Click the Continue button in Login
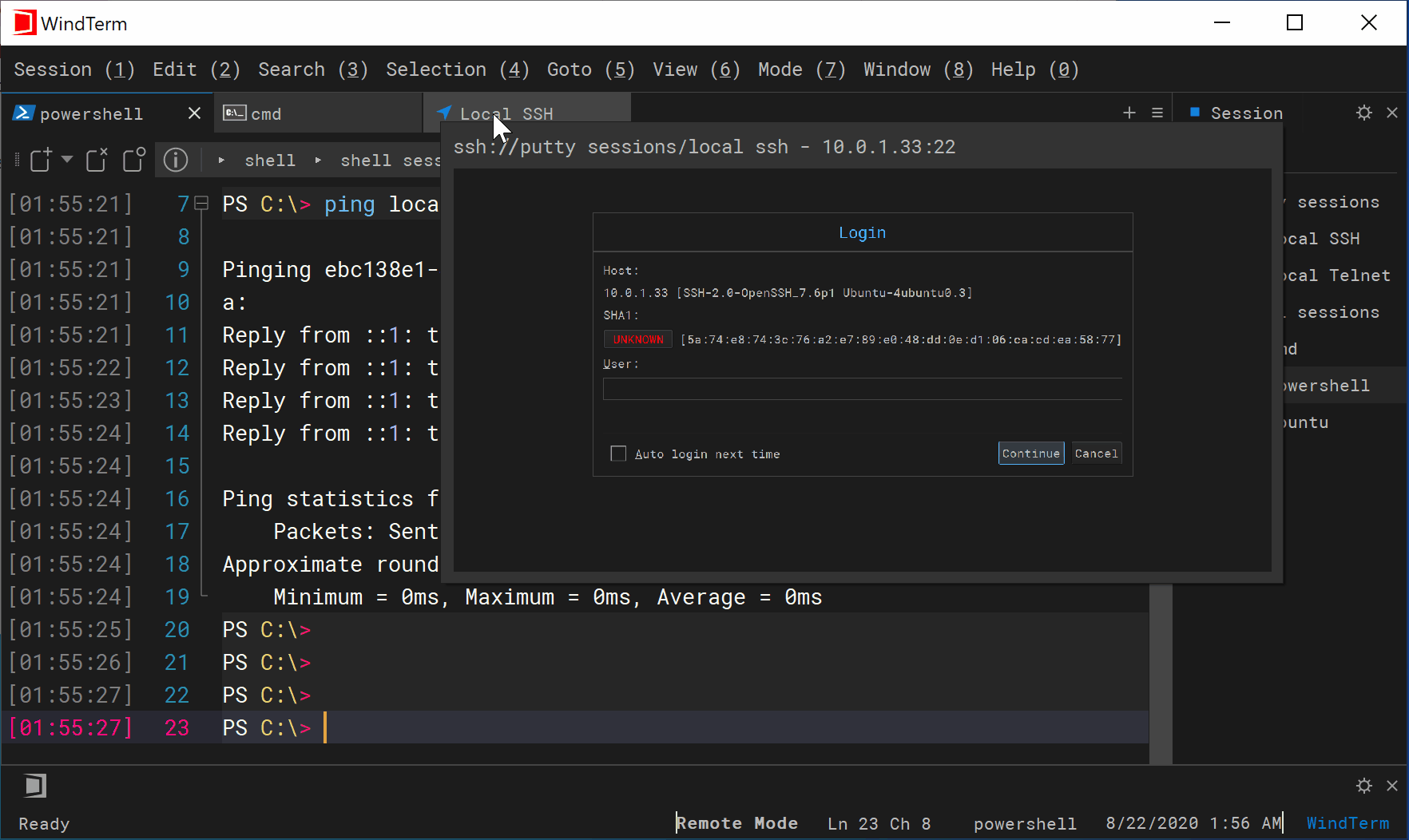 click(1031, 454)
